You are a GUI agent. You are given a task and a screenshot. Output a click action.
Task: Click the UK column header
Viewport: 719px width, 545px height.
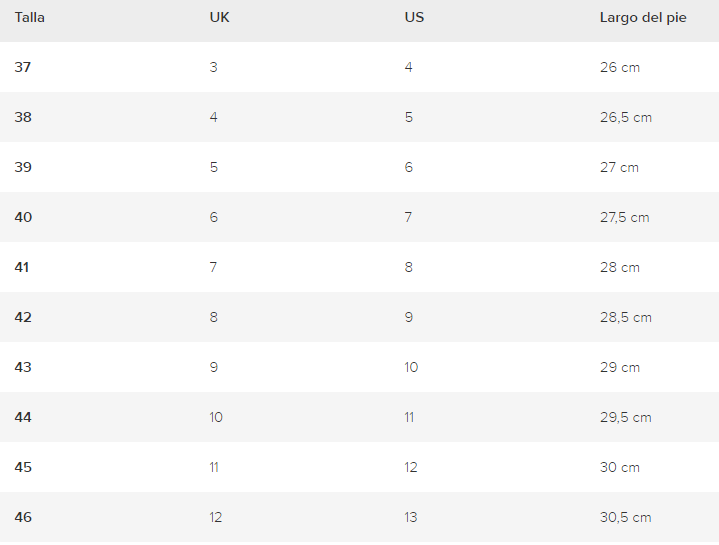pos(220,17)
